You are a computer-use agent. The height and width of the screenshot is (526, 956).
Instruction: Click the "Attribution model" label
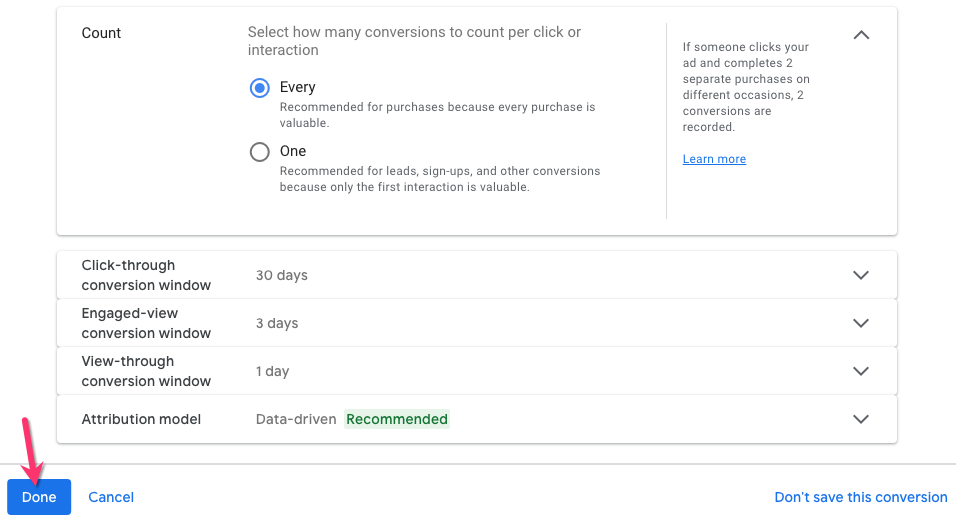(141, 419)
